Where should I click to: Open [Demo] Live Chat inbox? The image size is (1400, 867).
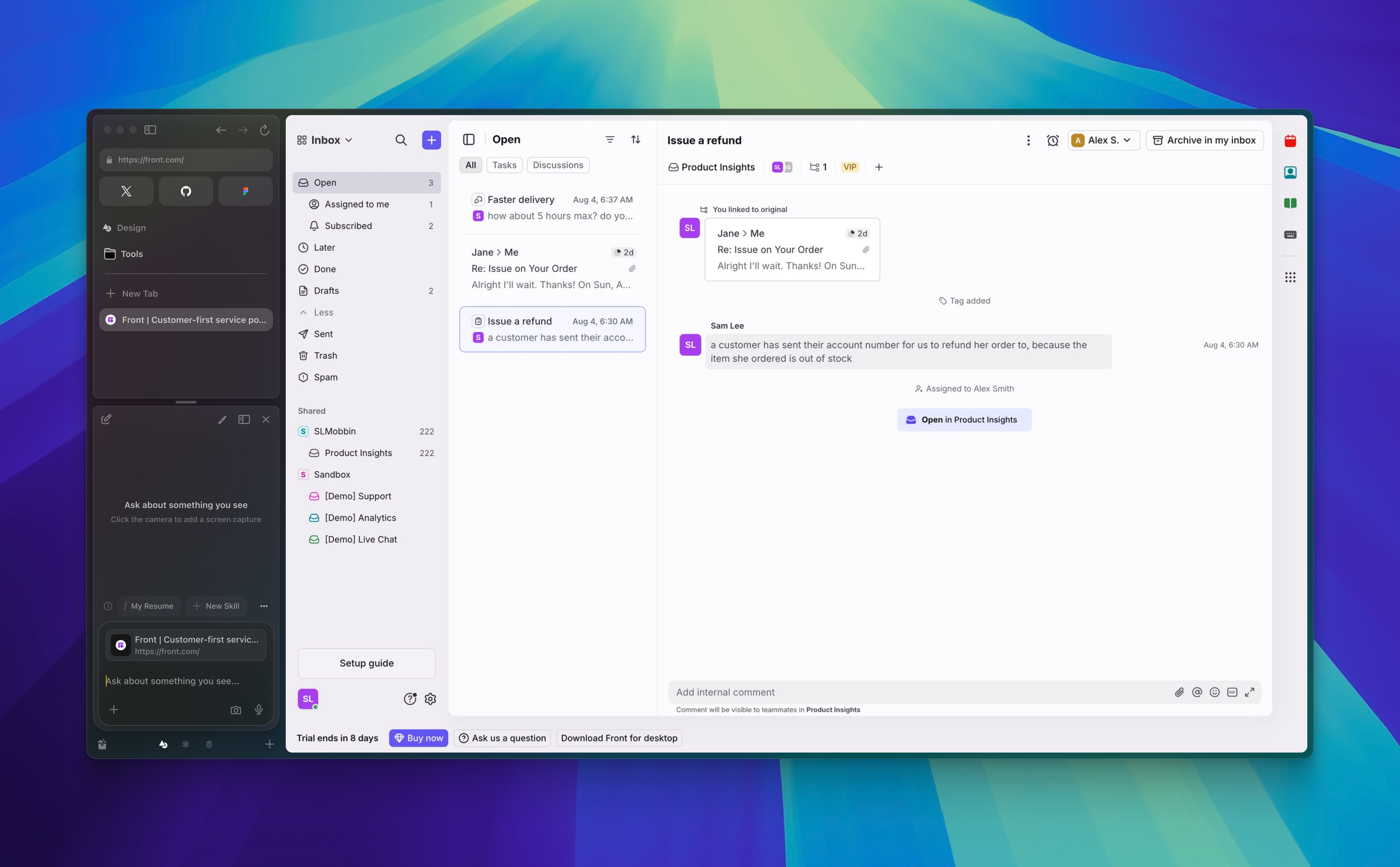coord(366,540)
